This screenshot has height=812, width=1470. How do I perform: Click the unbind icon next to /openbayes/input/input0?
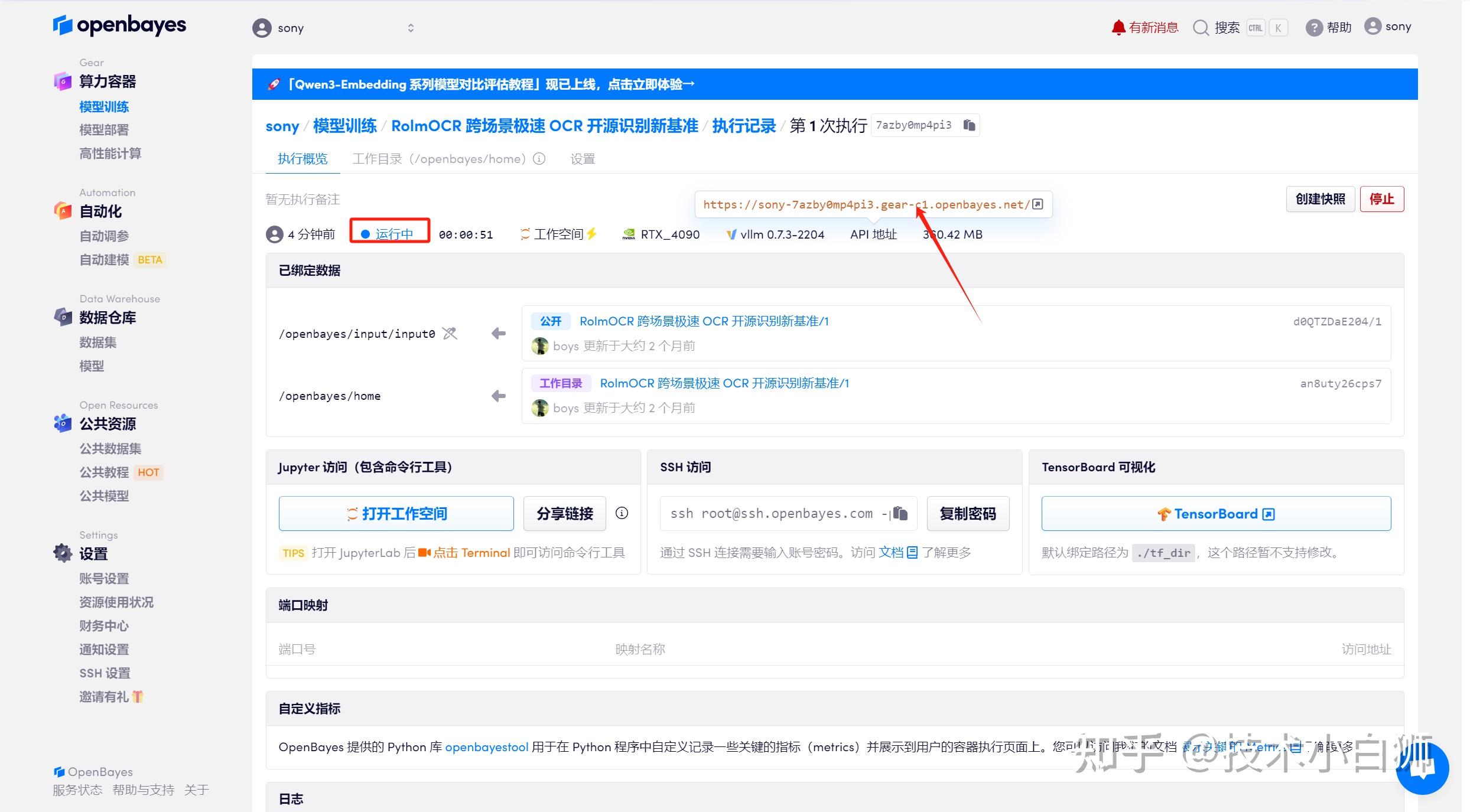click(450, 333)
